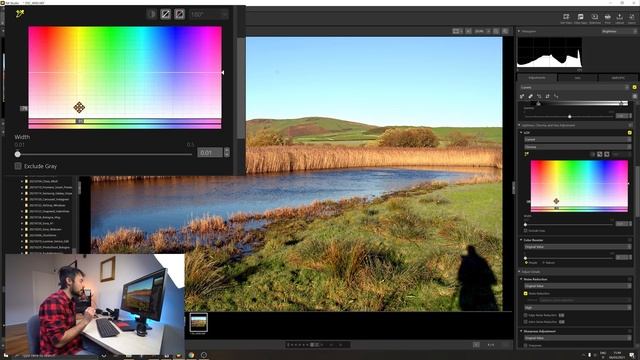Select the landscape thumbnail in the filmstrip
Viewport: 640px width, 360px height.
point(199,322)
